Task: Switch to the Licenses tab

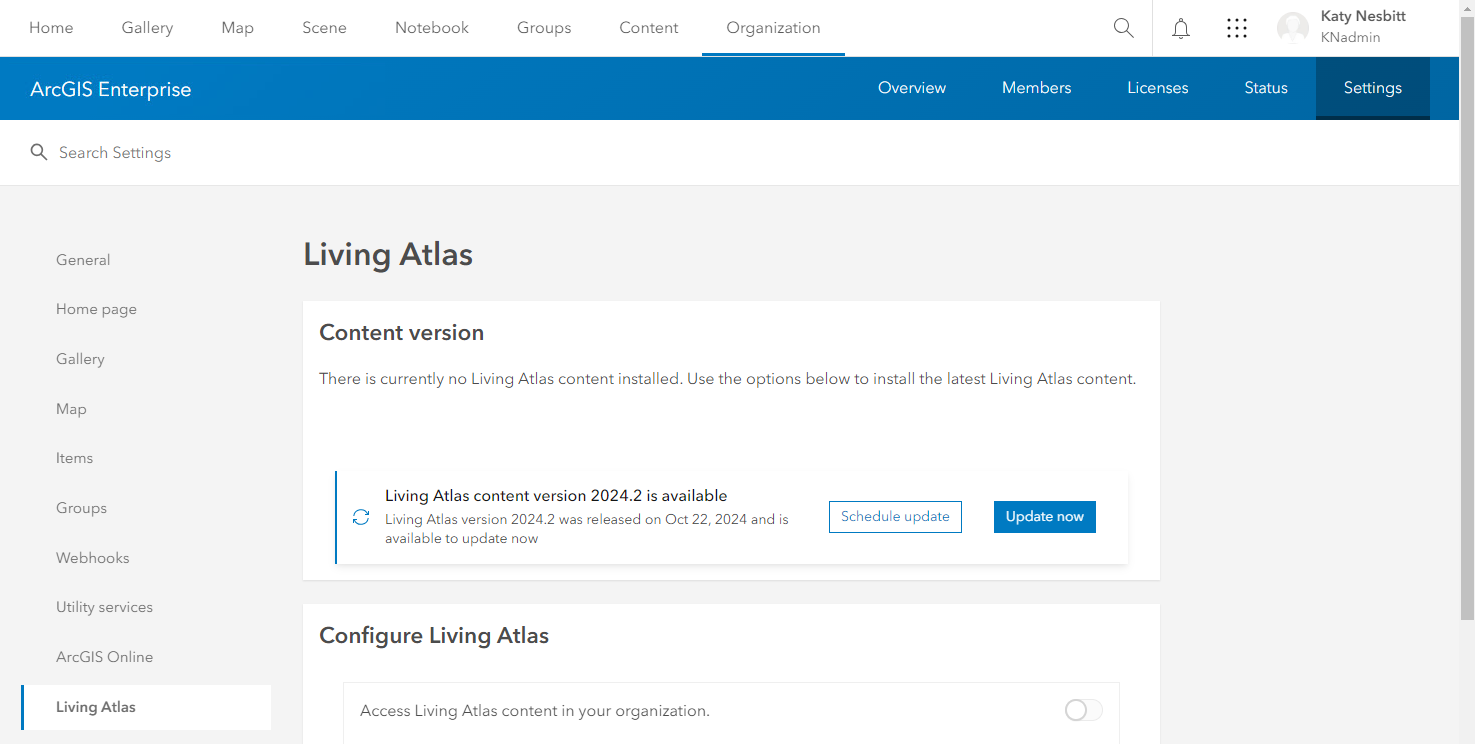Action: (1157, 88)
